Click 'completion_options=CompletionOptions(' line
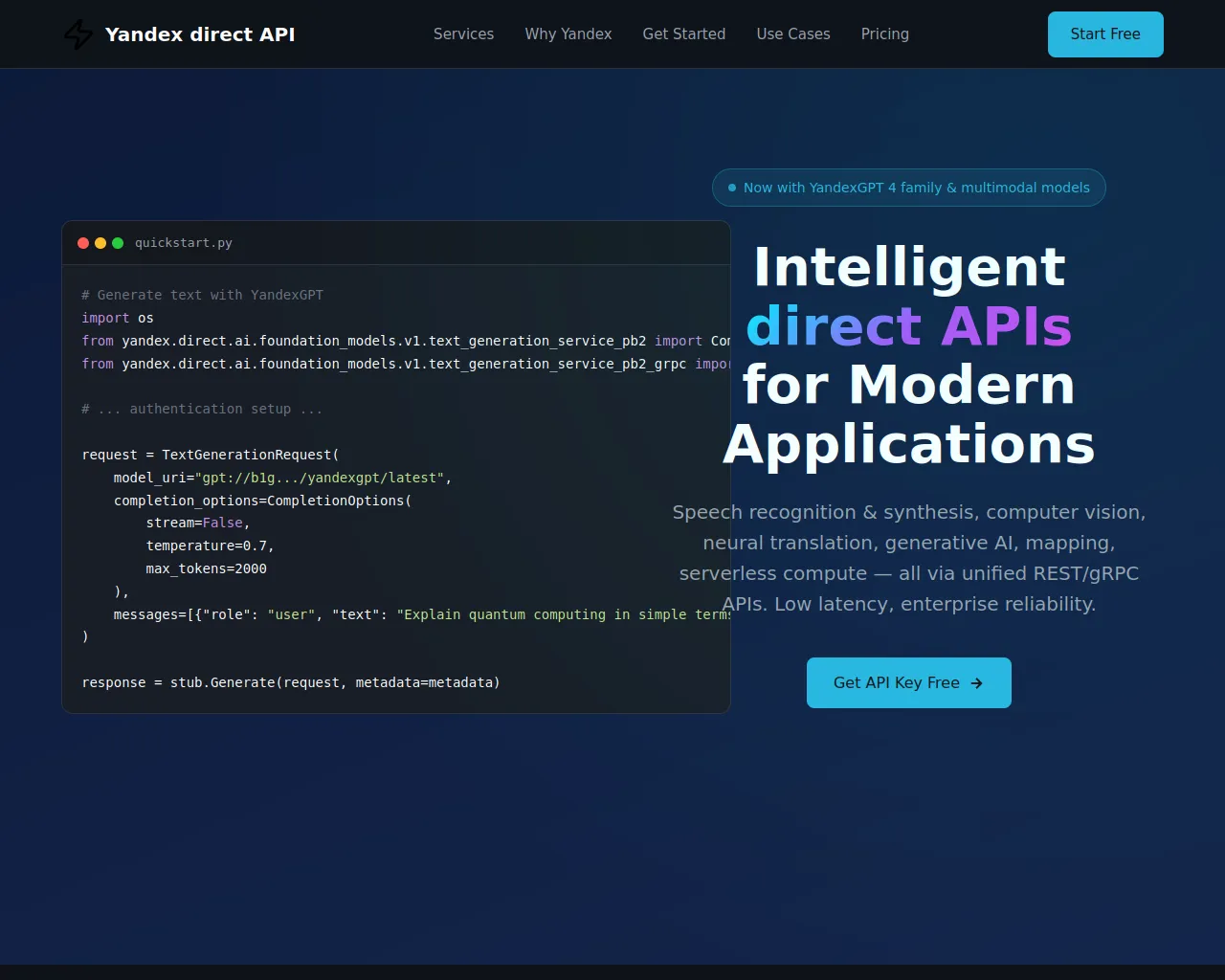Image resolution: width=1225 pixels, height=980 pixels. (x=262, y=501)
